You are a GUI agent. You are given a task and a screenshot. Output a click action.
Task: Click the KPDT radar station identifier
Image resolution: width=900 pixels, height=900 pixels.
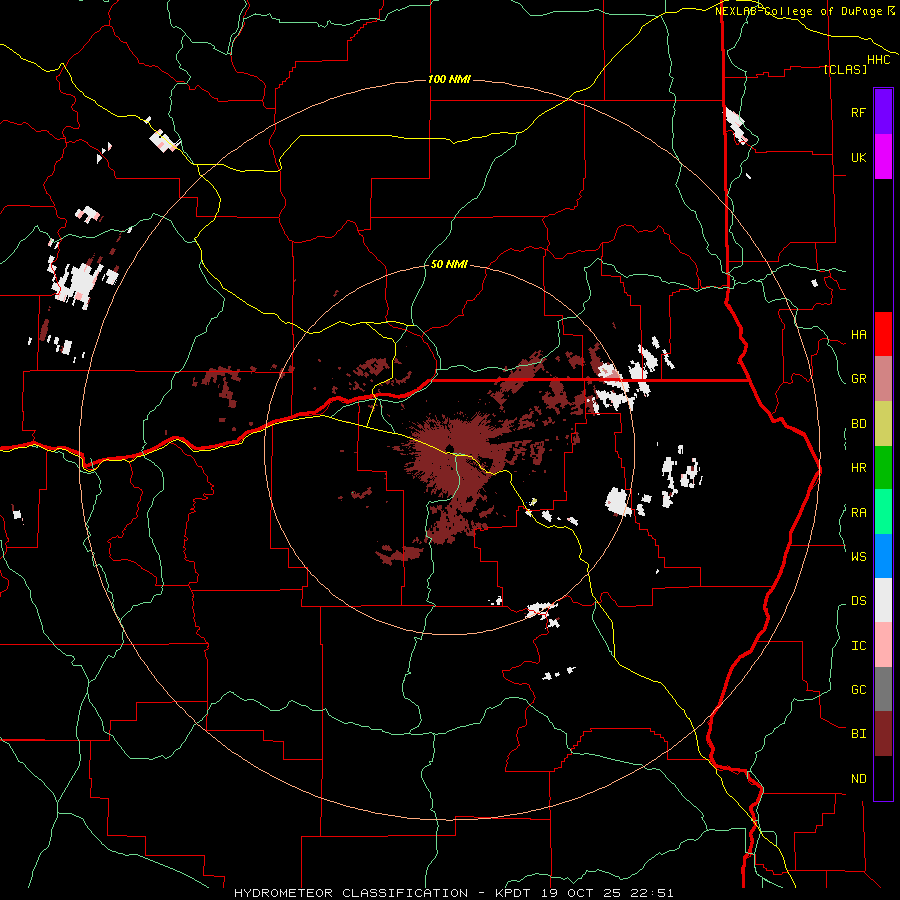[513, 893]
